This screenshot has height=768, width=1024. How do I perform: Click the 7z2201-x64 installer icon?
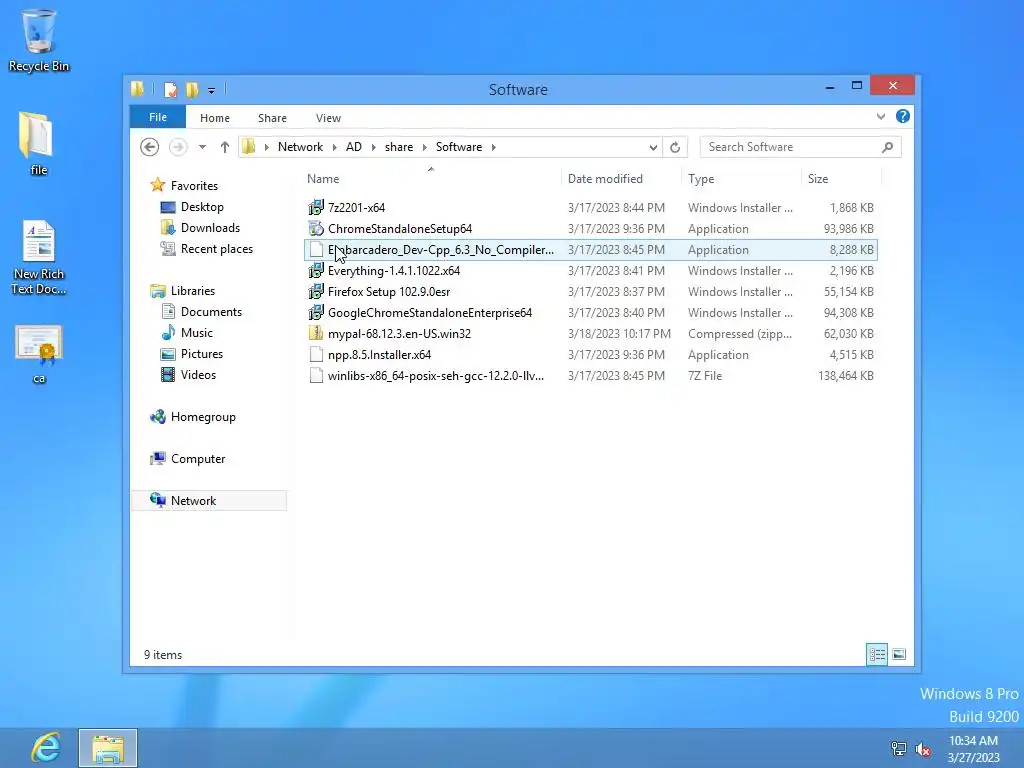tap(316, 208)
